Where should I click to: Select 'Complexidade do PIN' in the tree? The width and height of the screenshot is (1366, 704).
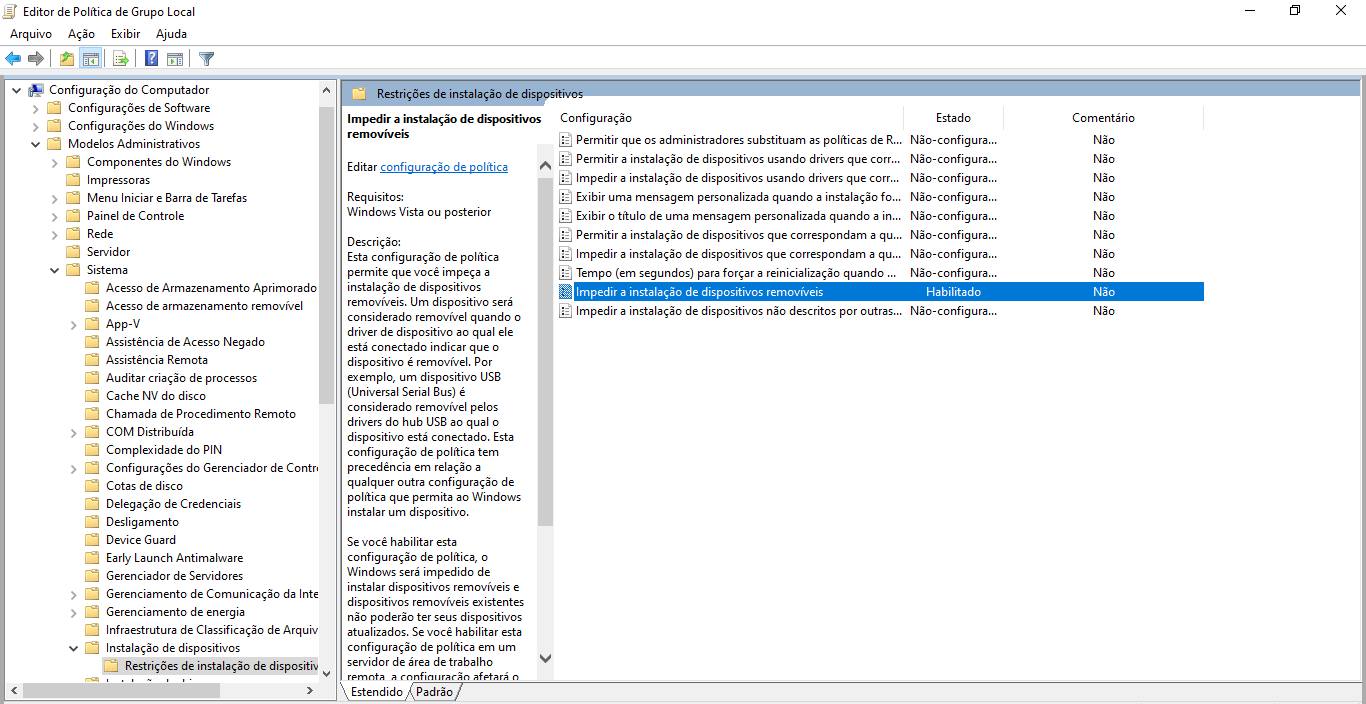[164, 450]
